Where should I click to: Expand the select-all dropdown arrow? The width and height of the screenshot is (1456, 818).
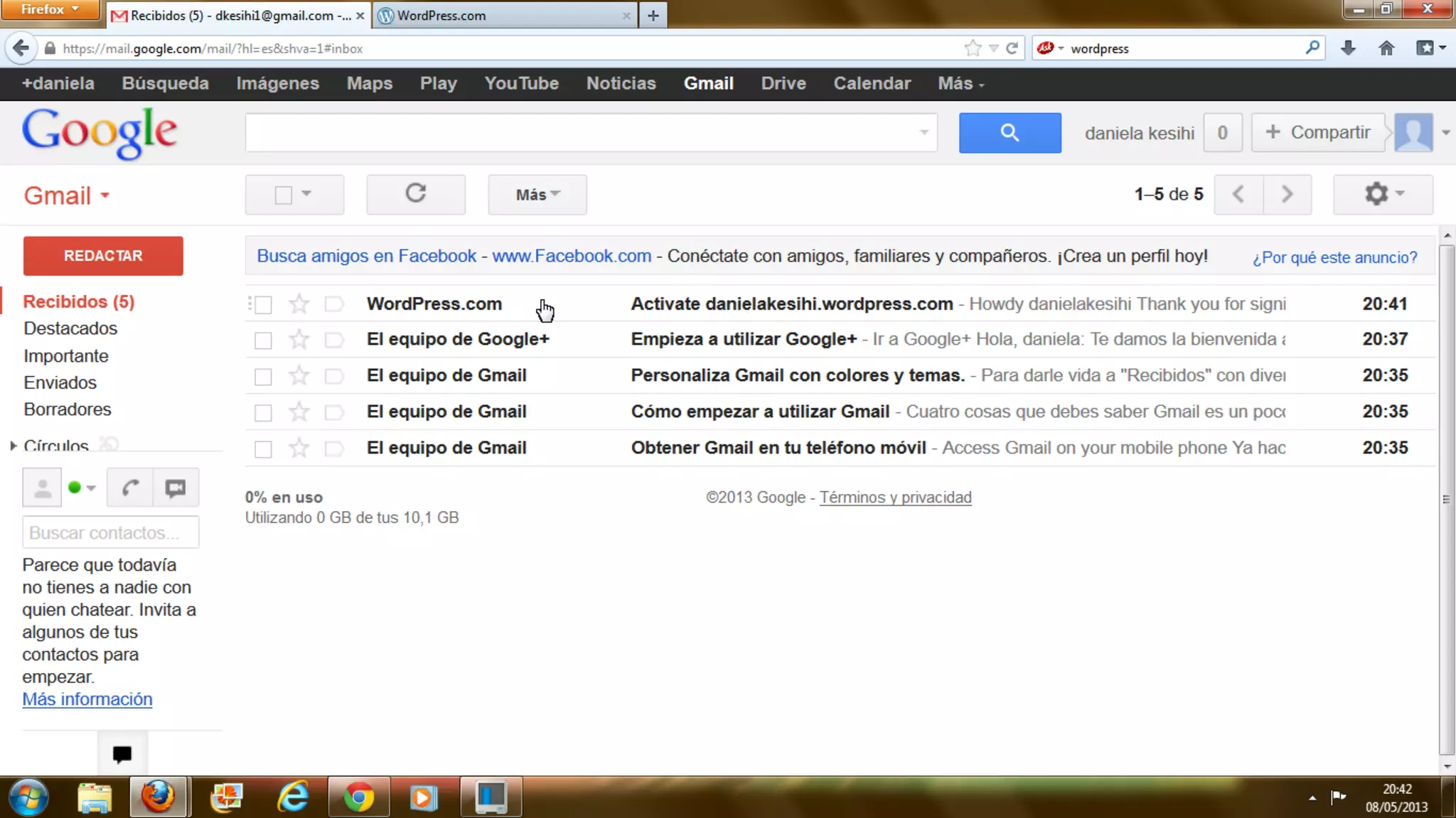click(x=306, y=193)
